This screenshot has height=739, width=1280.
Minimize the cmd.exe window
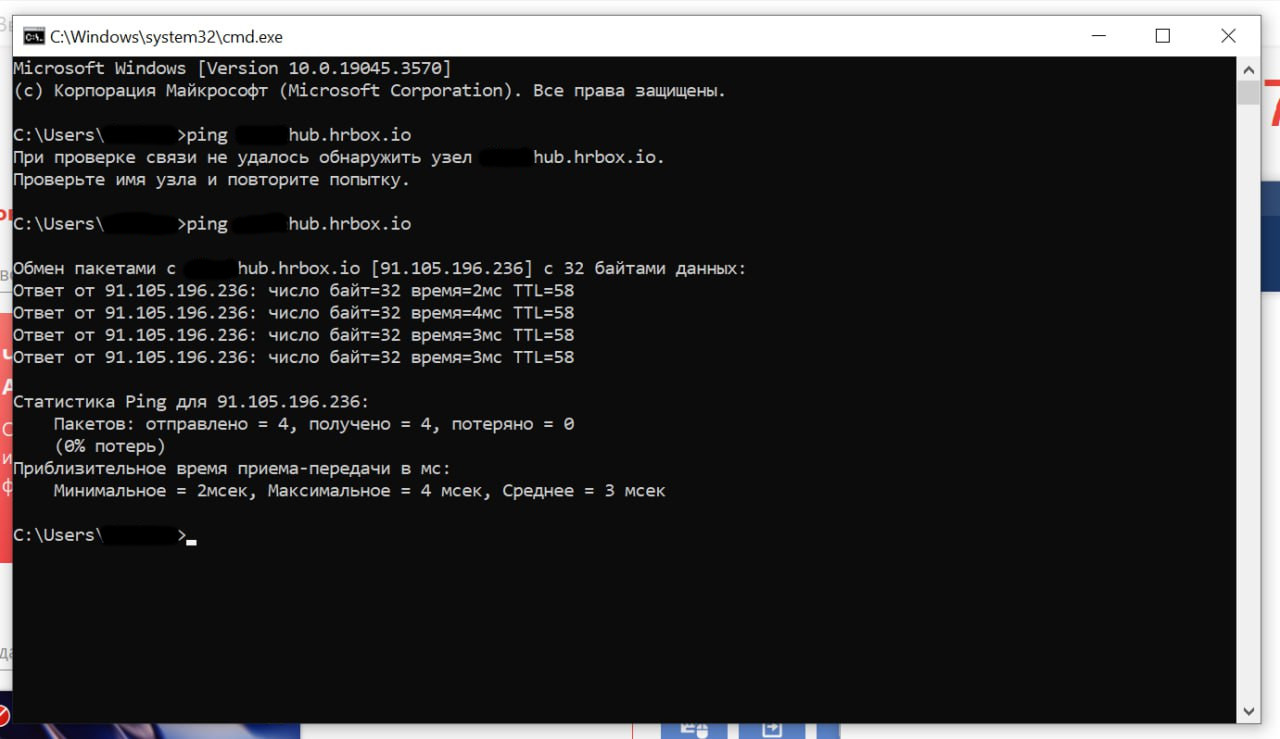[x=1097, y=36]
